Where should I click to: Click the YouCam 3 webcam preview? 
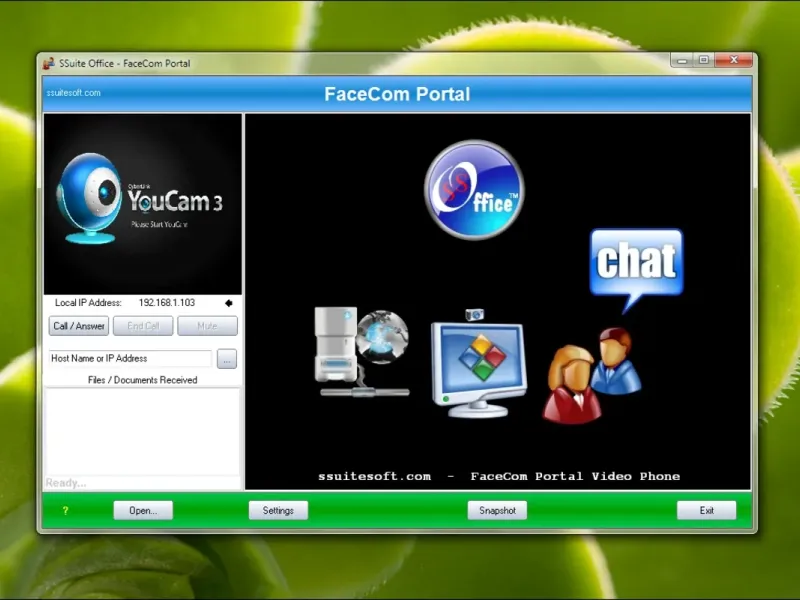tap(142, 204)
